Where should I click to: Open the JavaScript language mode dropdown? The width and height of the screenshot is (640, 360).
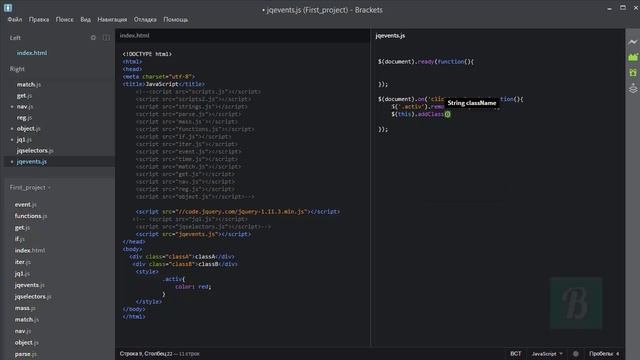[x=547, y=354]
